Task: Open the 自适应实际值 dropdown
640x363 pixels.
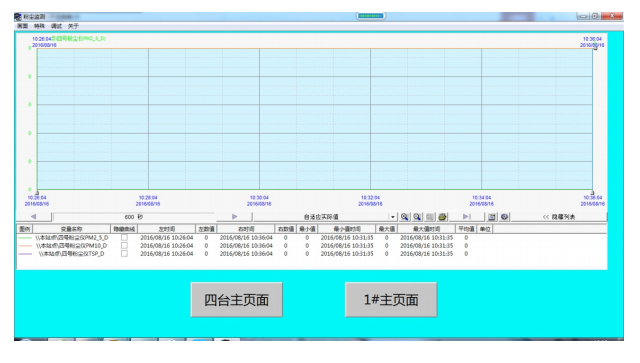Action: click(x=392, y=217)
